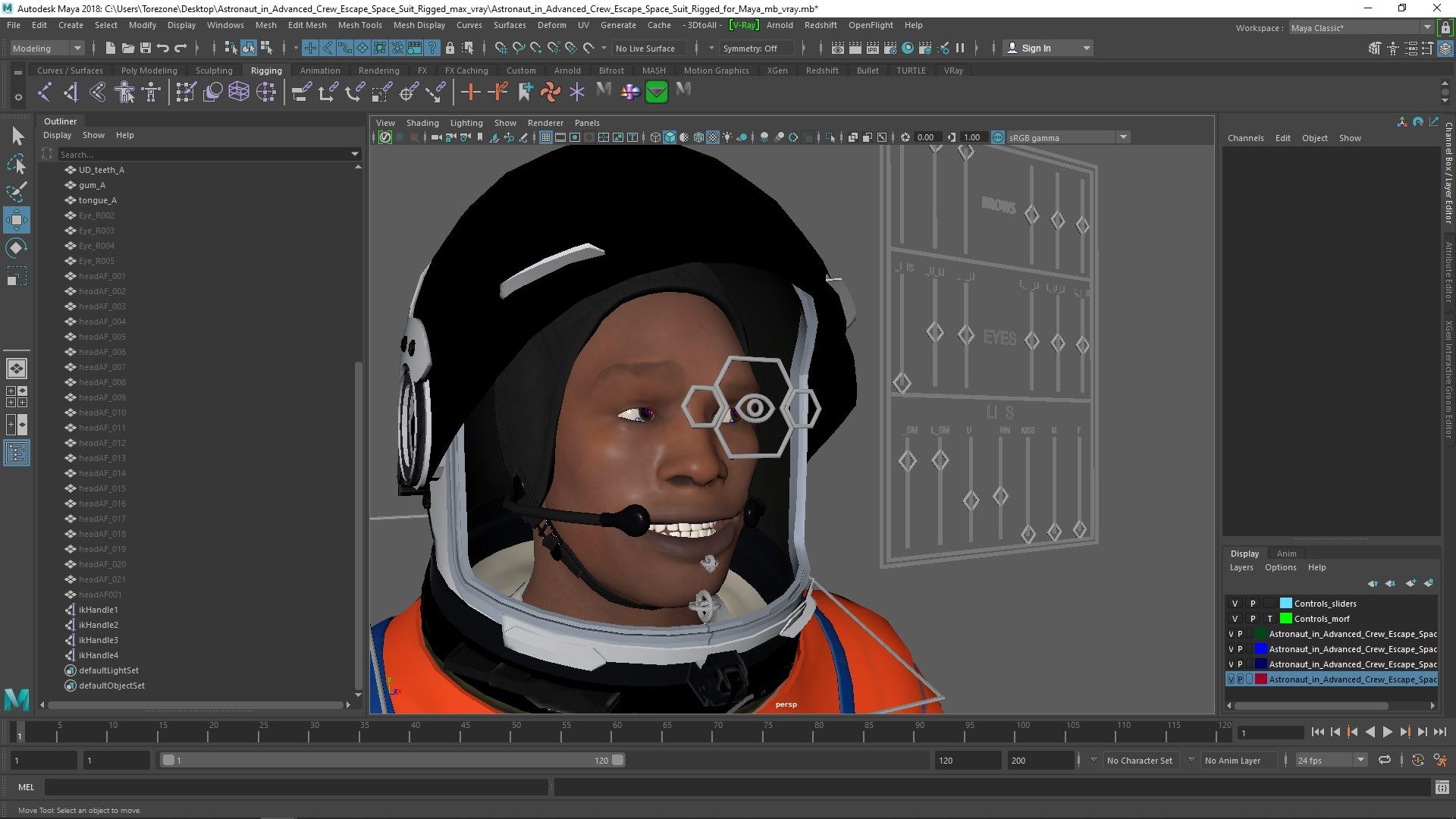This screenshot has height=819, width=1456.
Task: Click the Save scene icon
Action: pyautogui.click(x=146, y=48)
